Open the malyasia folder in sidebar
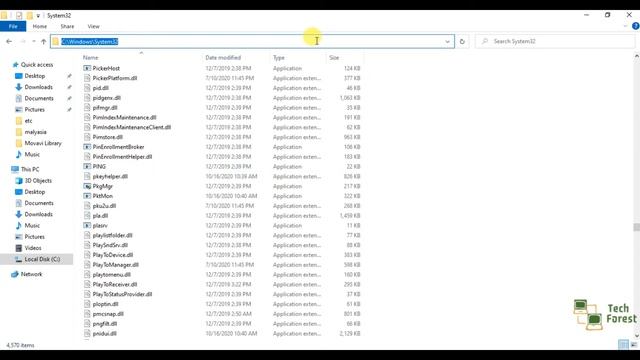Image resolution: width=640 pixels, height=360 pixels. pos(35,132)
